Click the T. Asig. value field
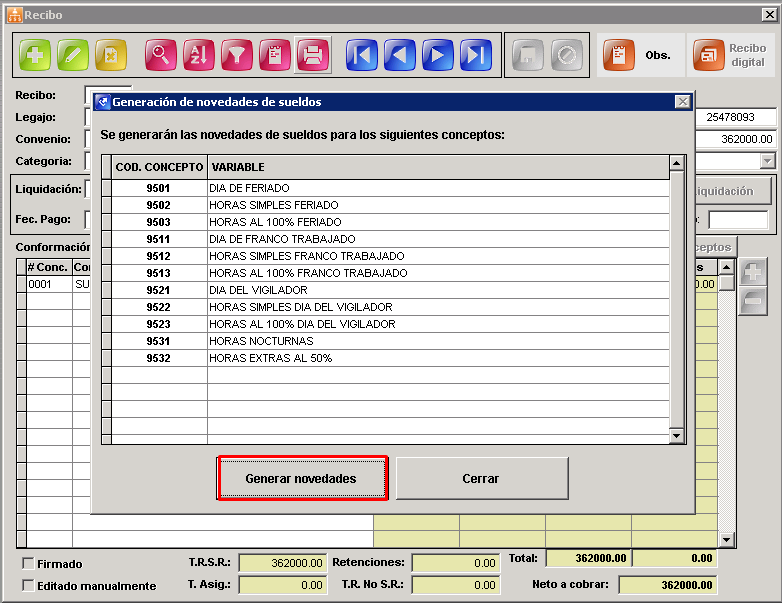 click(283, 585)
